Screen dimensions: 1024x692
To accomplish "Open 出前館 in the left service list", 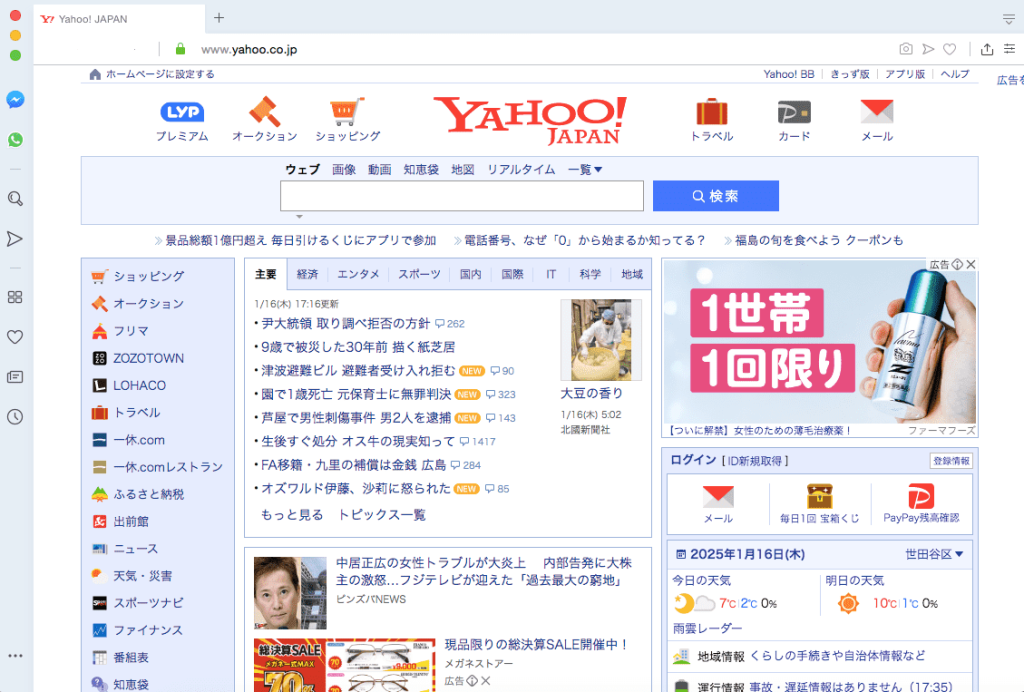I will click(x=131, y=522).
